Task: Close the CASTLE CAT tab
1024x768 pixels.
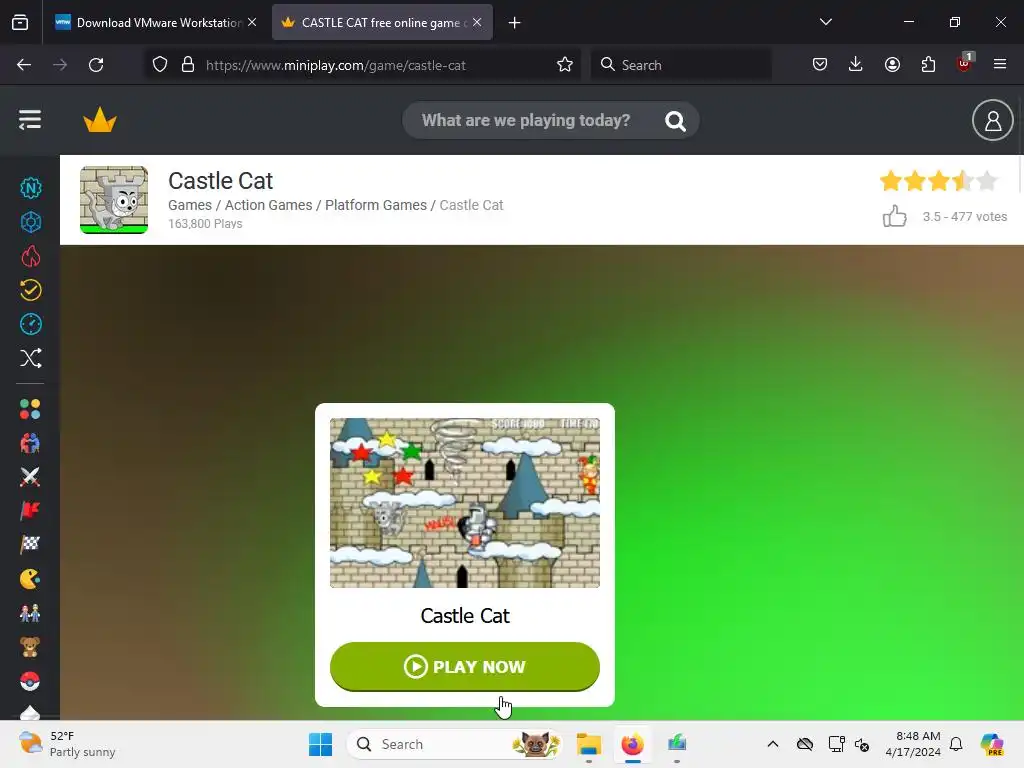Action: (x=477, y=22)
